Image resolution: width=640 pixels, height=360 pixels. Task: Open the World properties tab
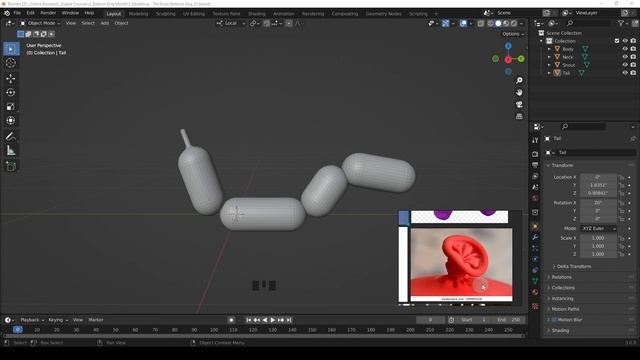tap(535, 198)
